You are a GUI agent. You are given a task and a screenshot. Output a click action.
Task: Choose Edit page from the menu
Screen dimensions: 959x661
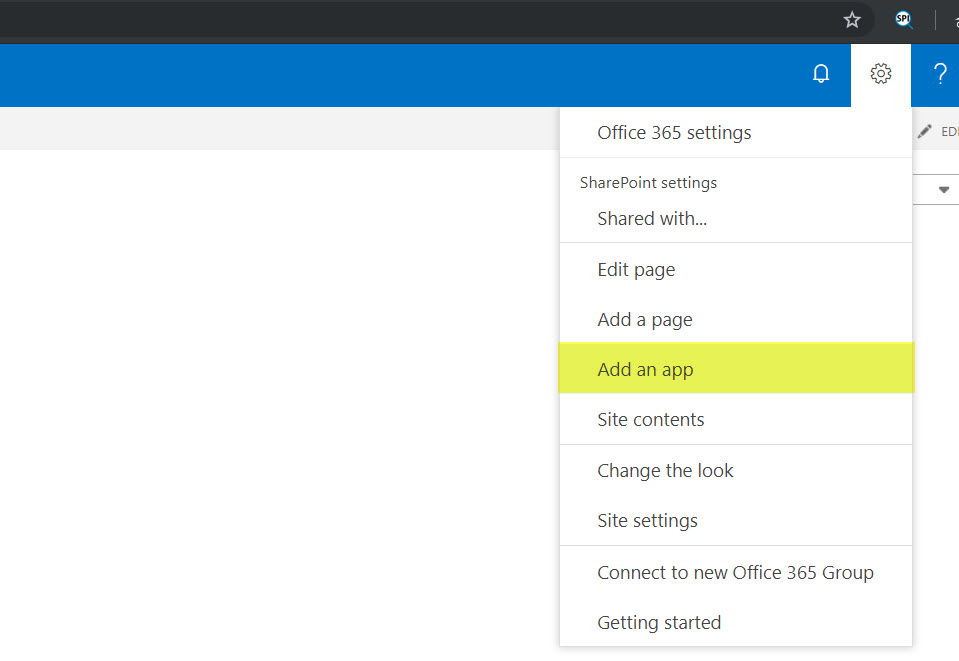coord(736,270)
